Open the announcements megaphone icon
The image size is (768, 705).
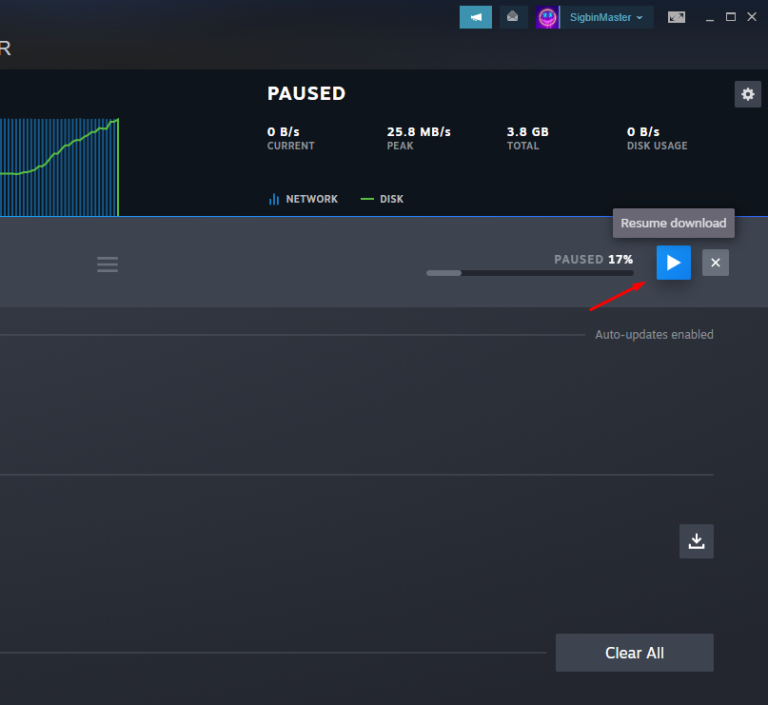pyautogui.click(x=475, y=18)
